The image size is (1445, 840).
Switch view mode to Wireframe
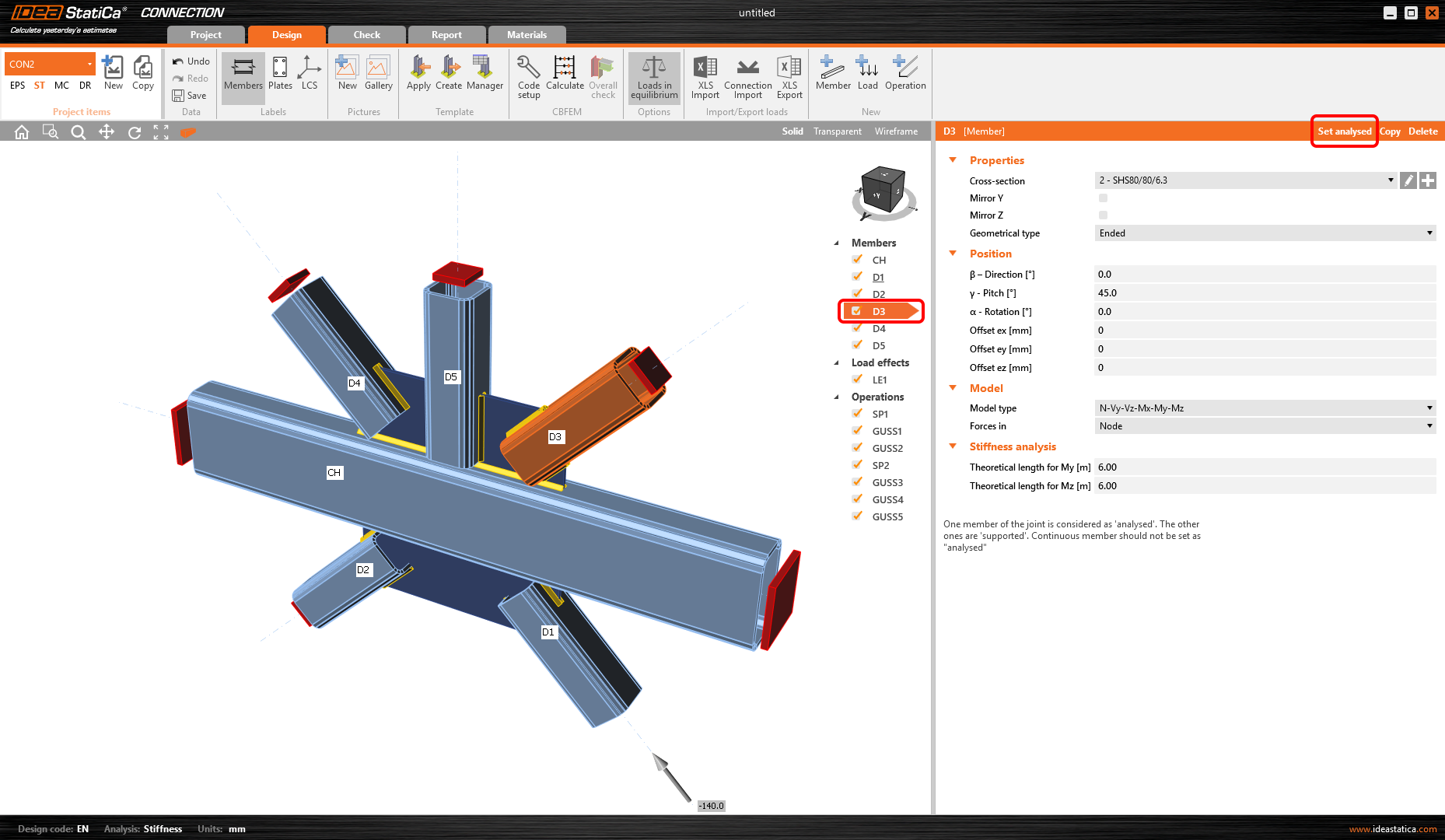[896, 131]
